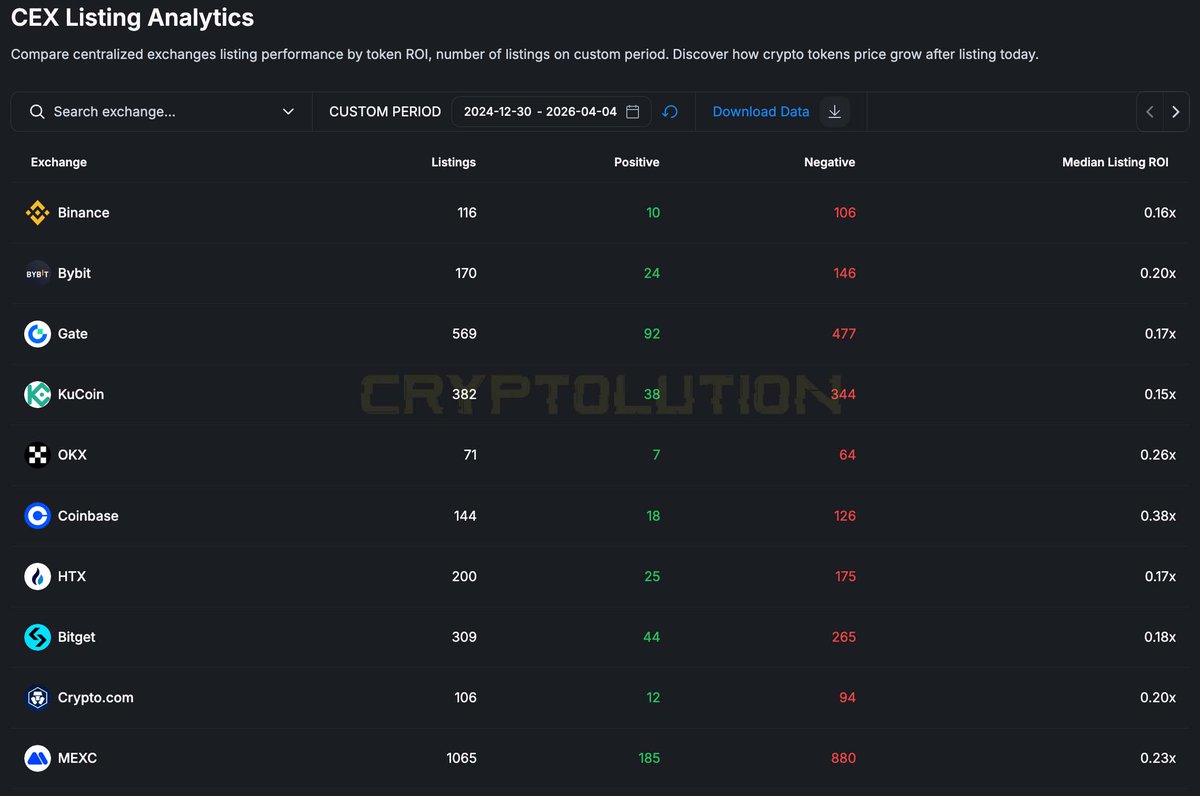Select the HTX flame logo

click(x=37, y=576)
